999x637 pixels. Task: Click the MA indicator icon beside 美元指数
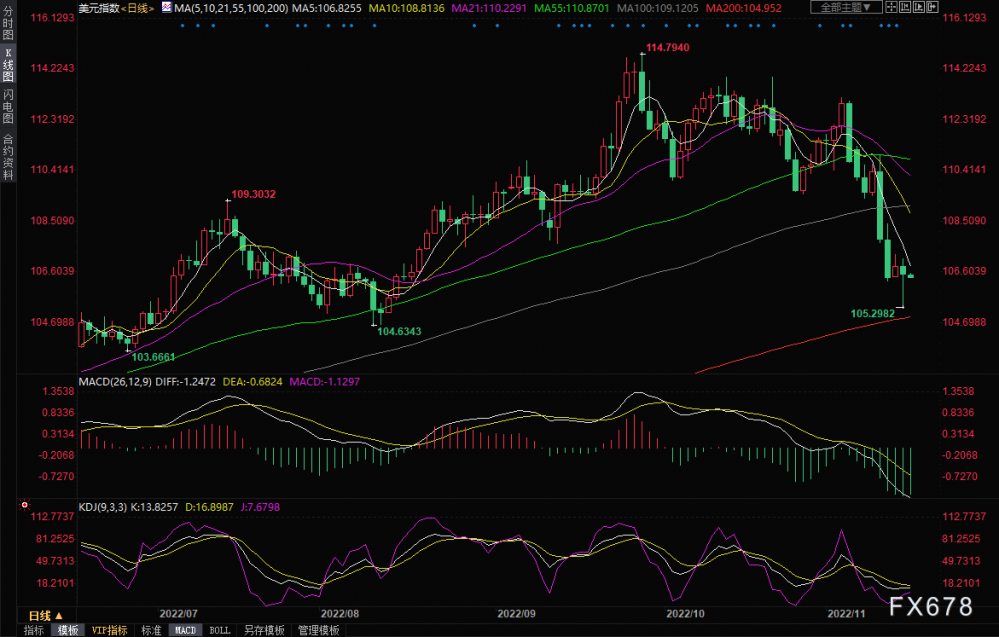tap(167, 8)
